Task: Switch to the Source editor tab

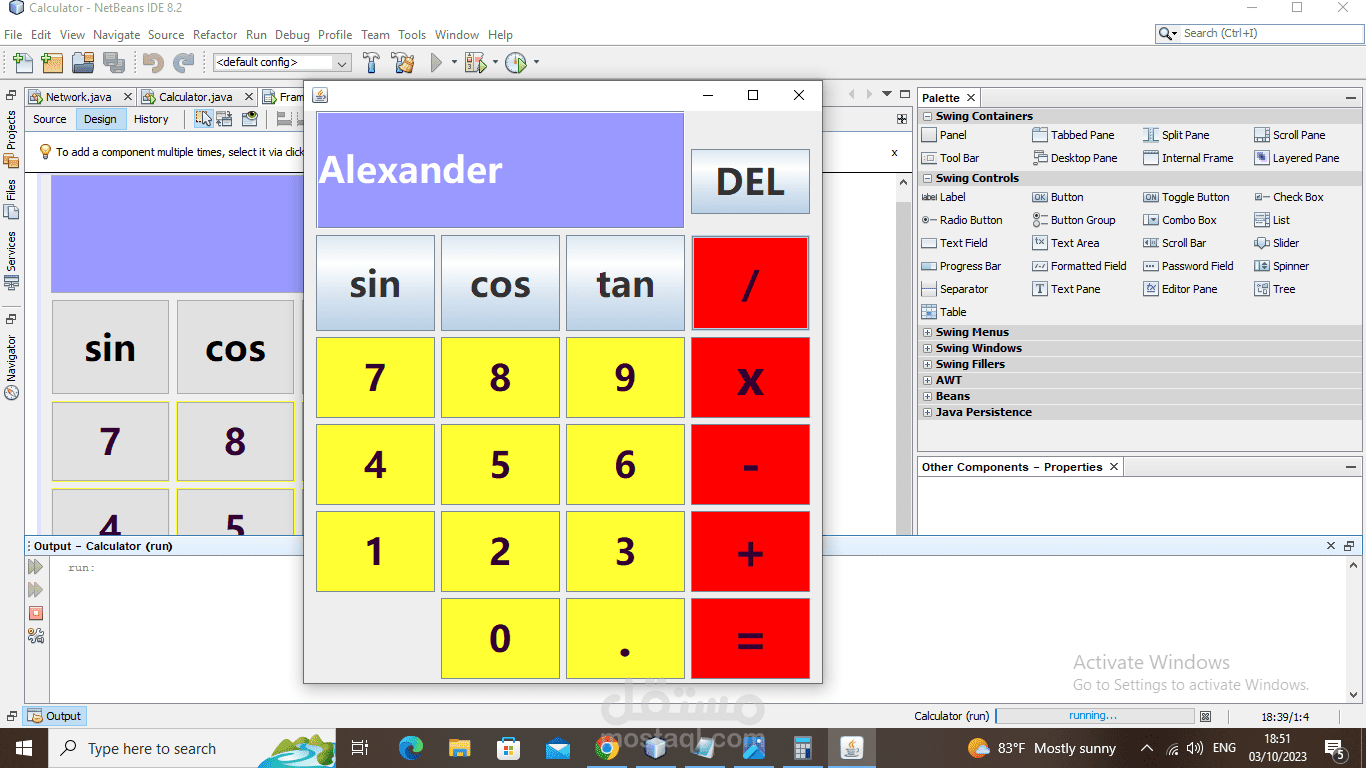Action: click(50, 119)
